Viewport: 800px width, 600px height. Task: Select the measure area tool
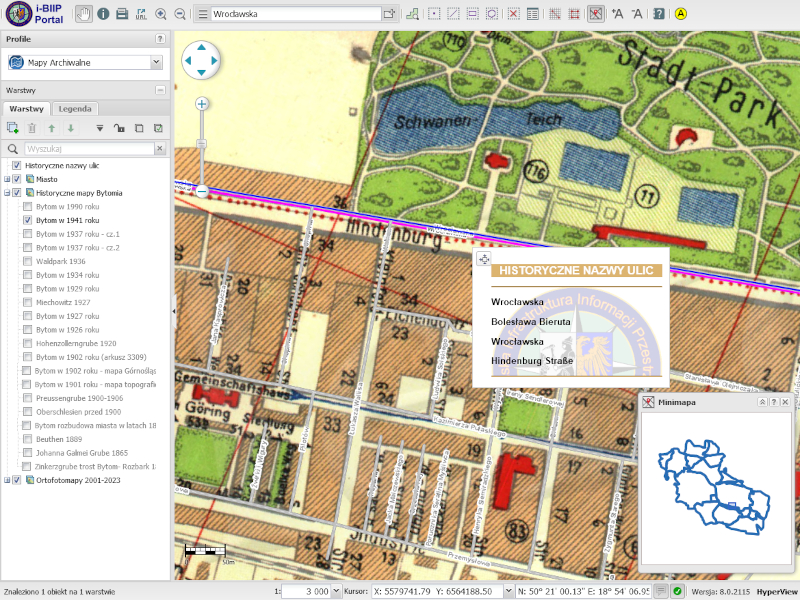[574, 14]
